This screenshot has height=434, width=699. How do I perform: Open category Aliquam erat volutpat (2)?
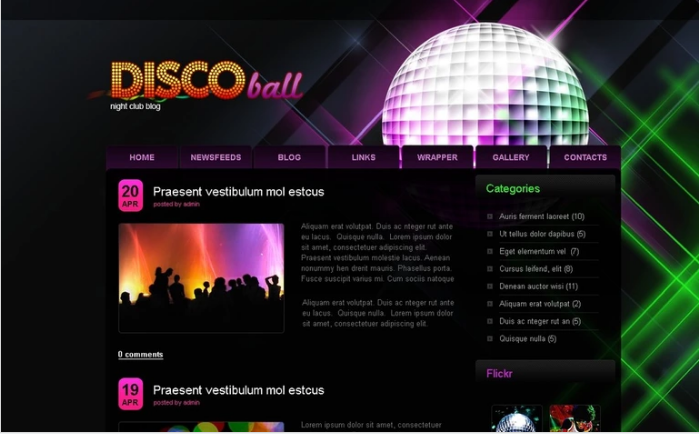(x=540, y=304)
